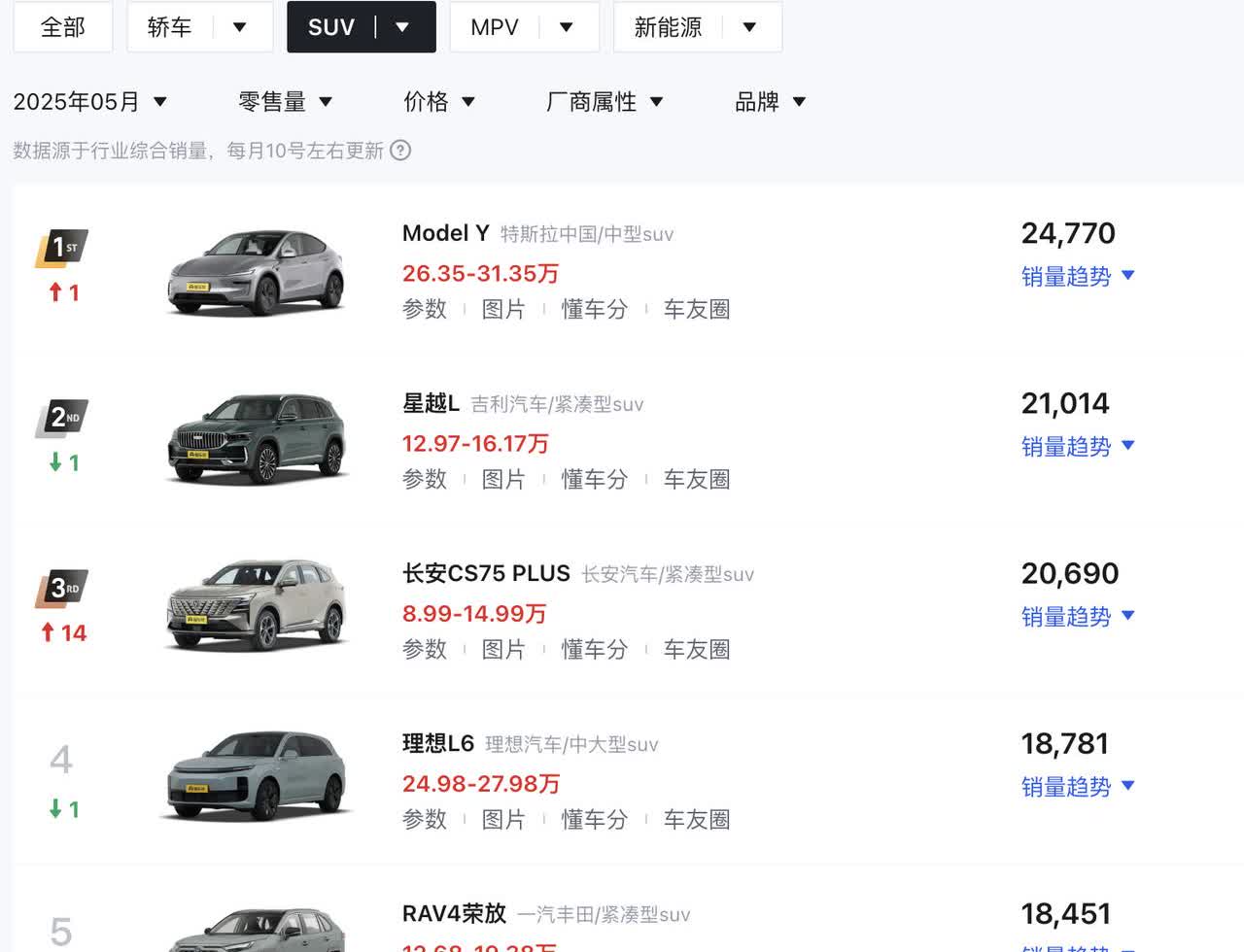
Task: Open the 星越L title link
Action: point(431,403)
